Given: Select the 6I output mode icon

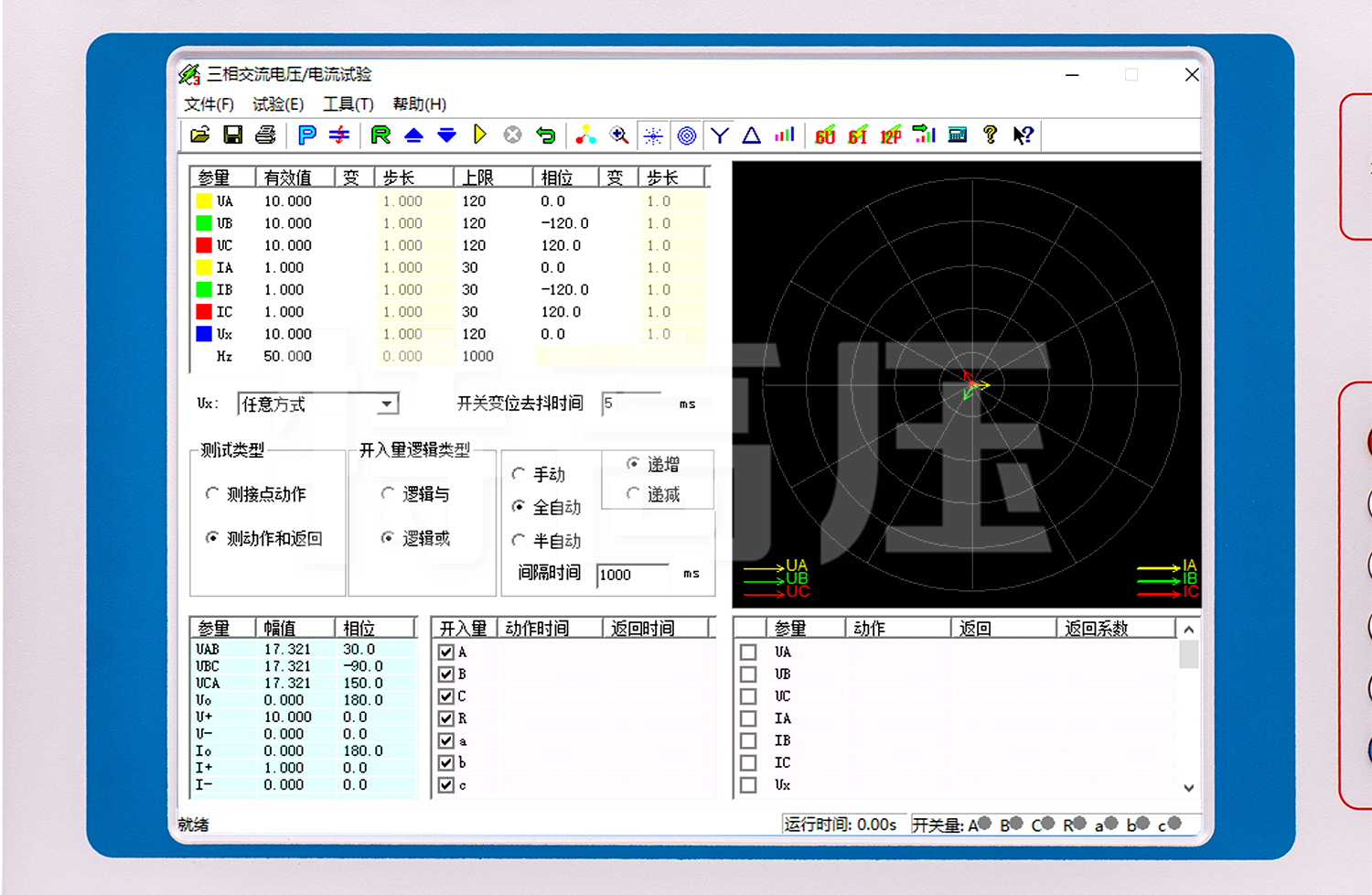Looking at the screenshot, I should 857,135.
